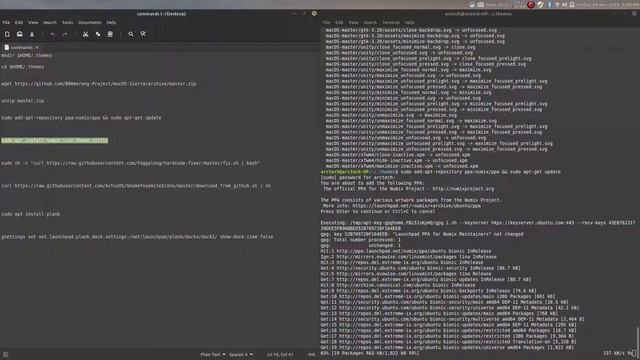Click the Save document icon in editor toolbar
The image size is (640, 360).
click(x=32, y=34)
